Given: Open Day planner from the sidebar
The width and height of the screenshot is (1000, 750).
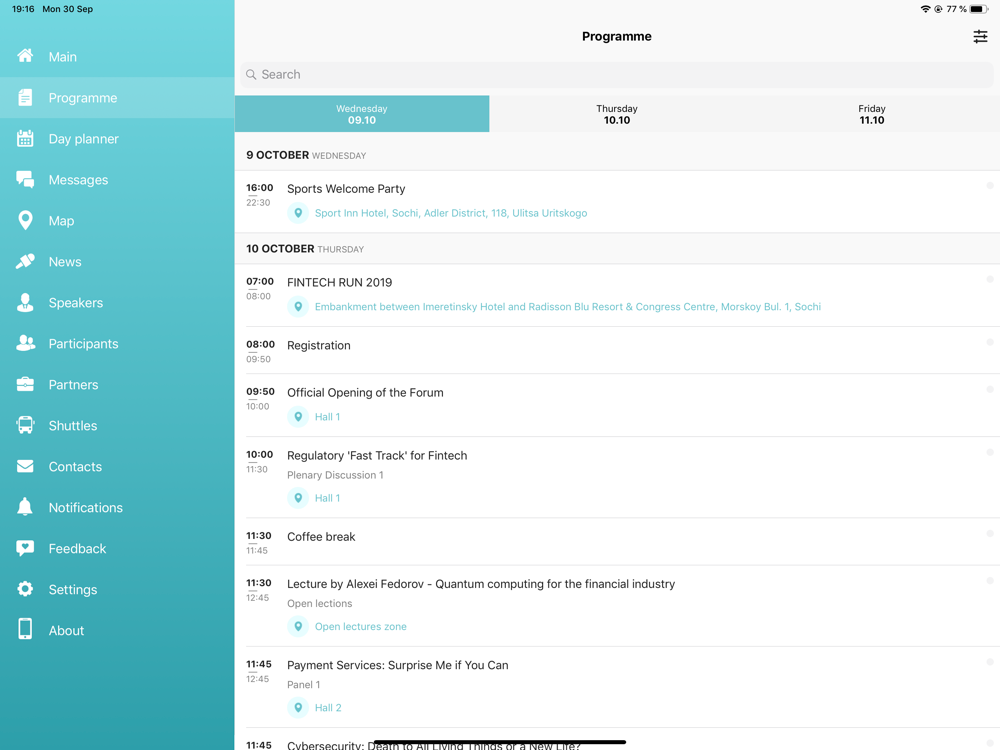Looking at the screenshot, I should [117, 138].
